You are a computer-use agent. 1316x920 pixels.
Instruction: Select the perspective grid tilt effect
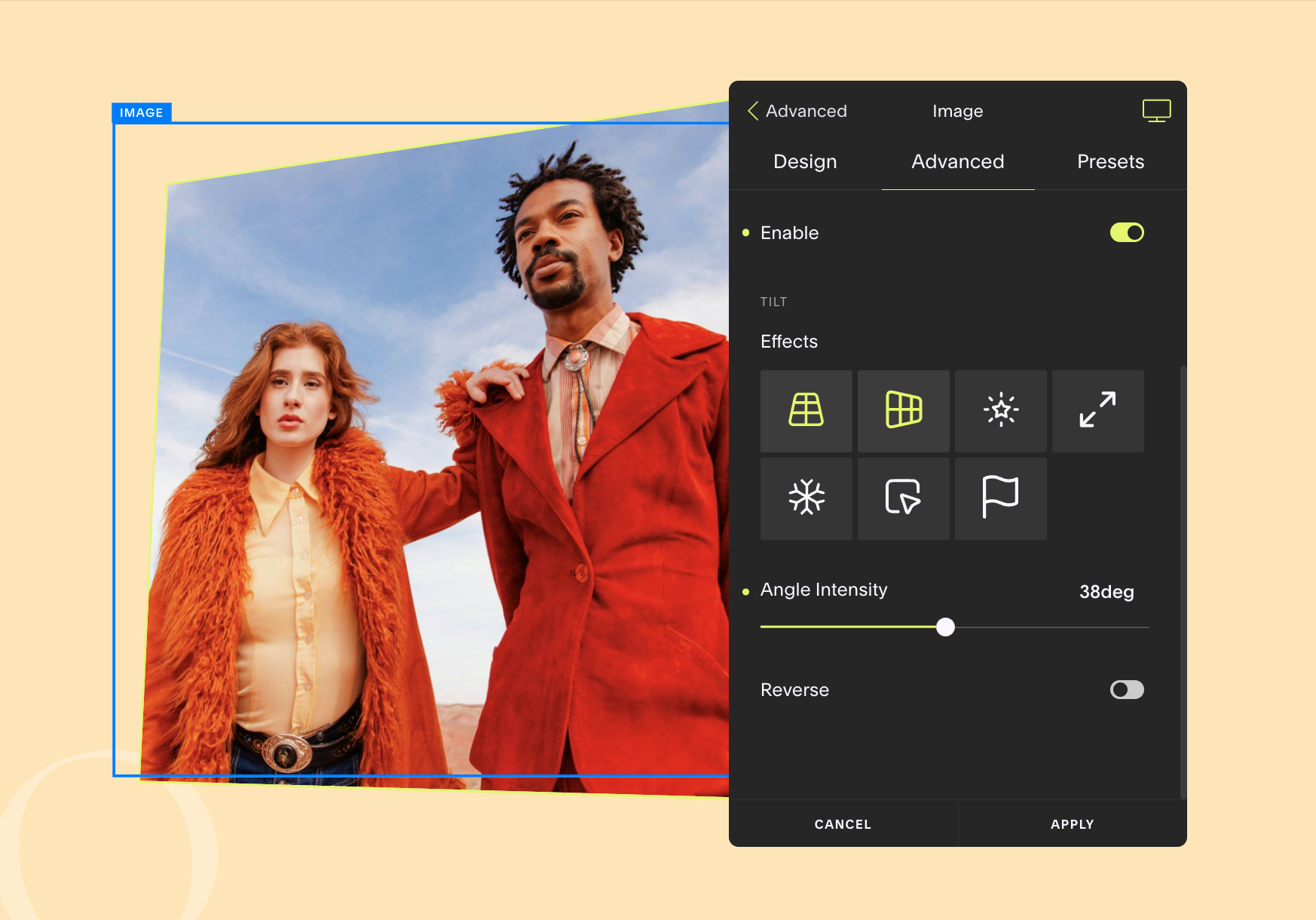click(x=806, y=411)
